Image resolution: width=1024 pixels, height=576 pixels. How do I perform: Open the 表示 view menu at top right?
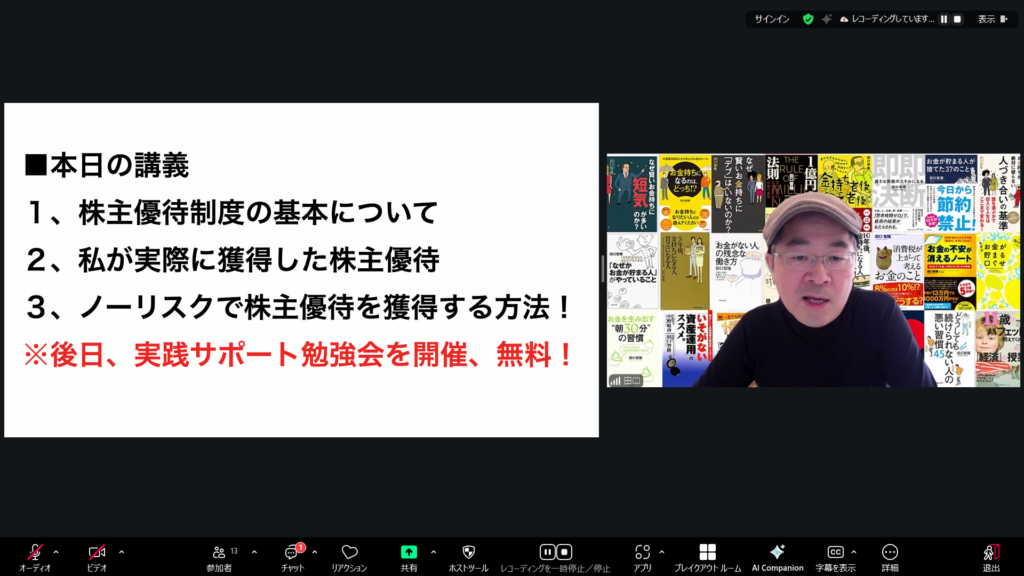click(986, 19)
